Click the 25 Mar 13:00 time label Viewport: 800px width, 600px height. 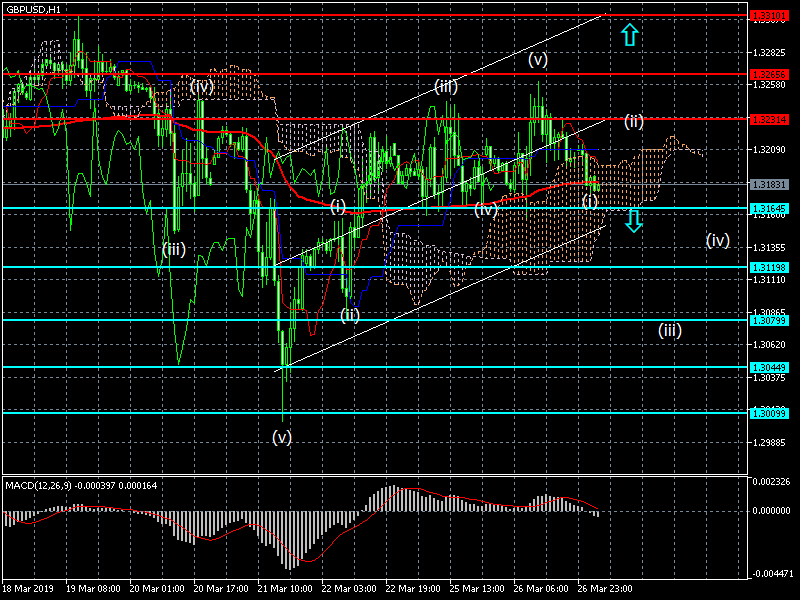pyautogui.click(x=477, y=589)
